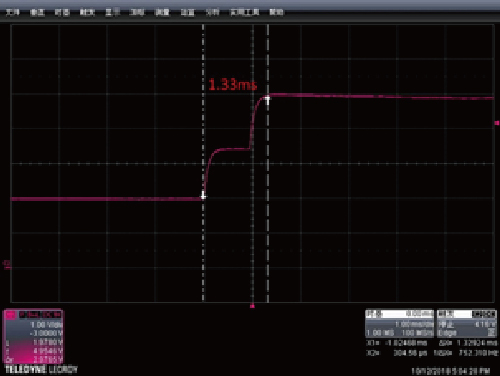Open the Trigger descriptor box showing Edge
Viewport: 500px width, 376px height.
467,324
